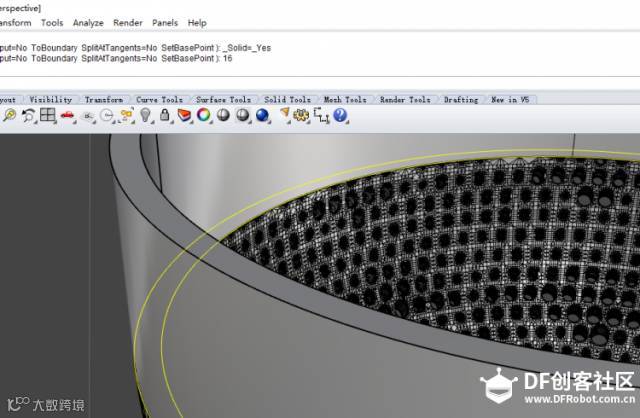Switch to the Curve Tools tab

tap(160, 100)
